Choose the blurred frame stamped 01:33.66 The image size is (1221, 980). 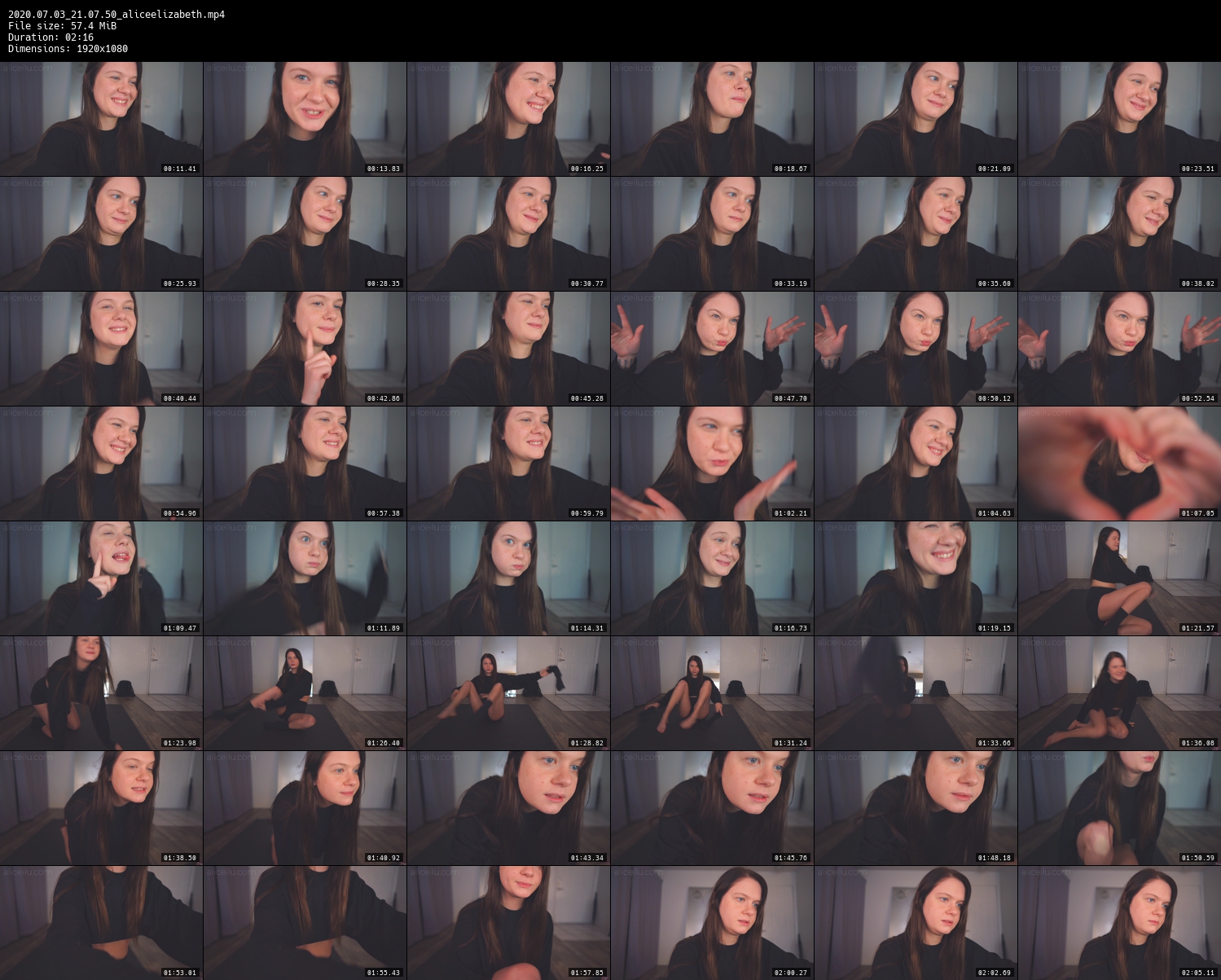pos(916,692)
